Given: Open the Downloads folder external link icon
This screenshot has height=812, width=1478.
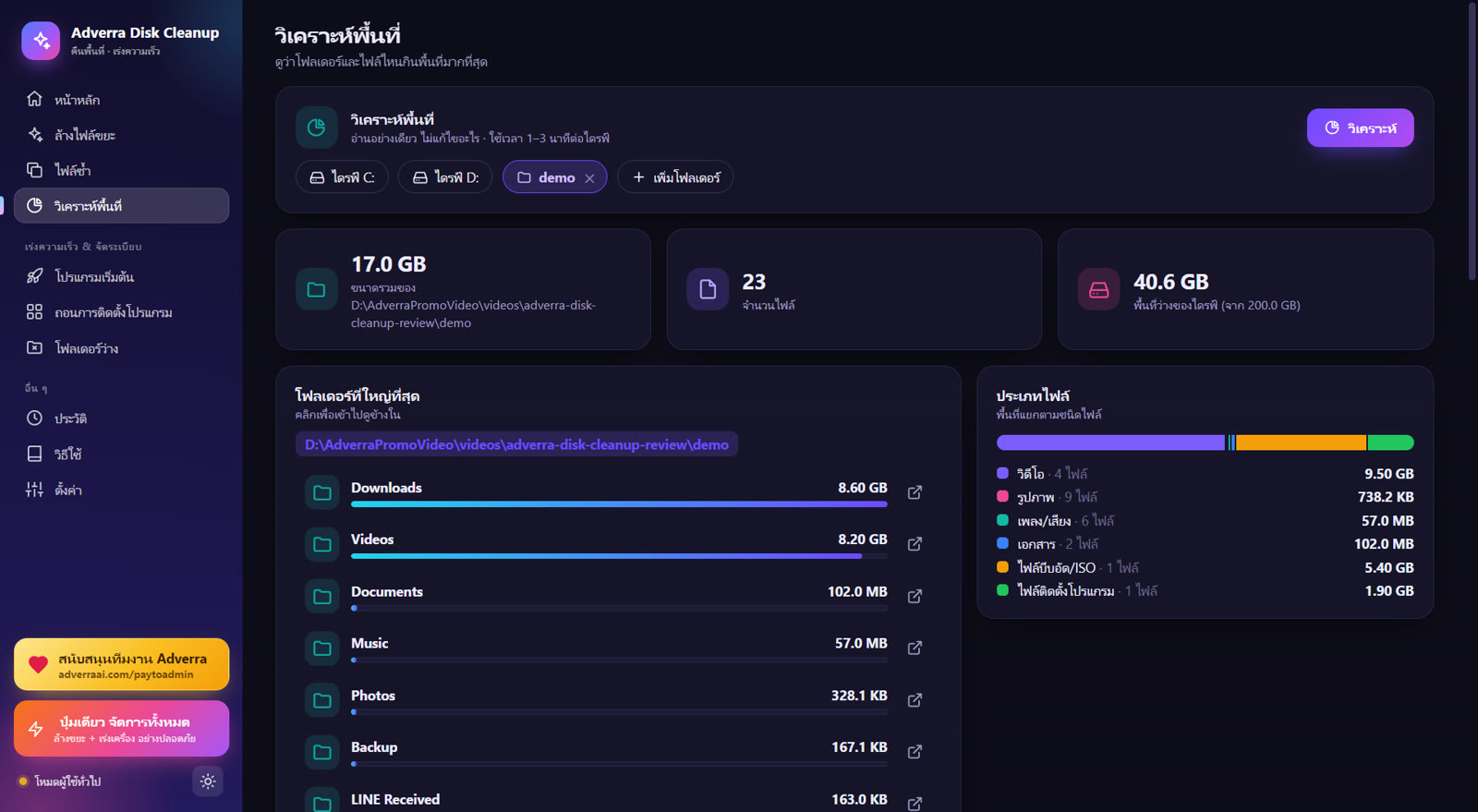Looking at the screenshot, I should pyautogui.click(x=915, y=492).
